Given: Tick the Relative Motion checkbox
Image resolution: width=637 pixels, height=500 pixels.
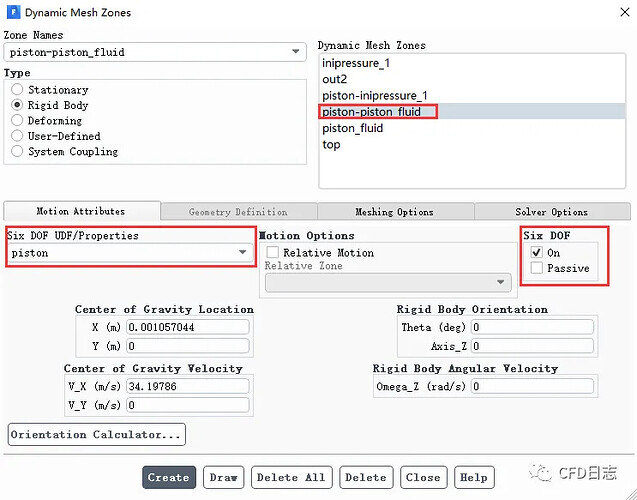Looking at the screenshot, I should 272,253.
